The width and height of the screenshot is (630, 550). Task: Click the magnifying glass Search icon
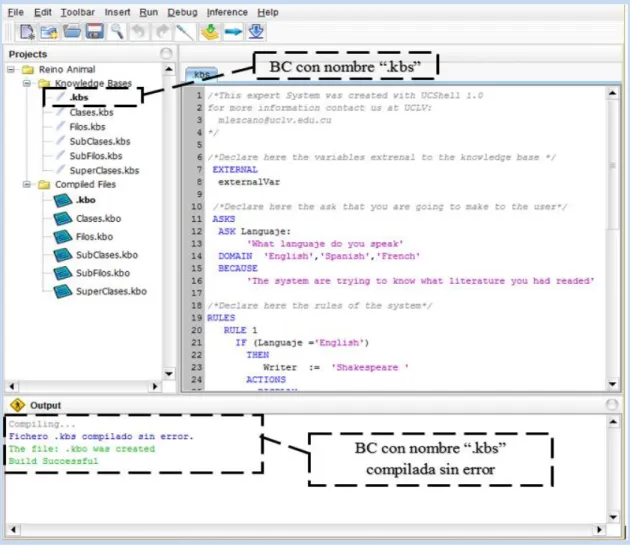click(x=117, y=31)
